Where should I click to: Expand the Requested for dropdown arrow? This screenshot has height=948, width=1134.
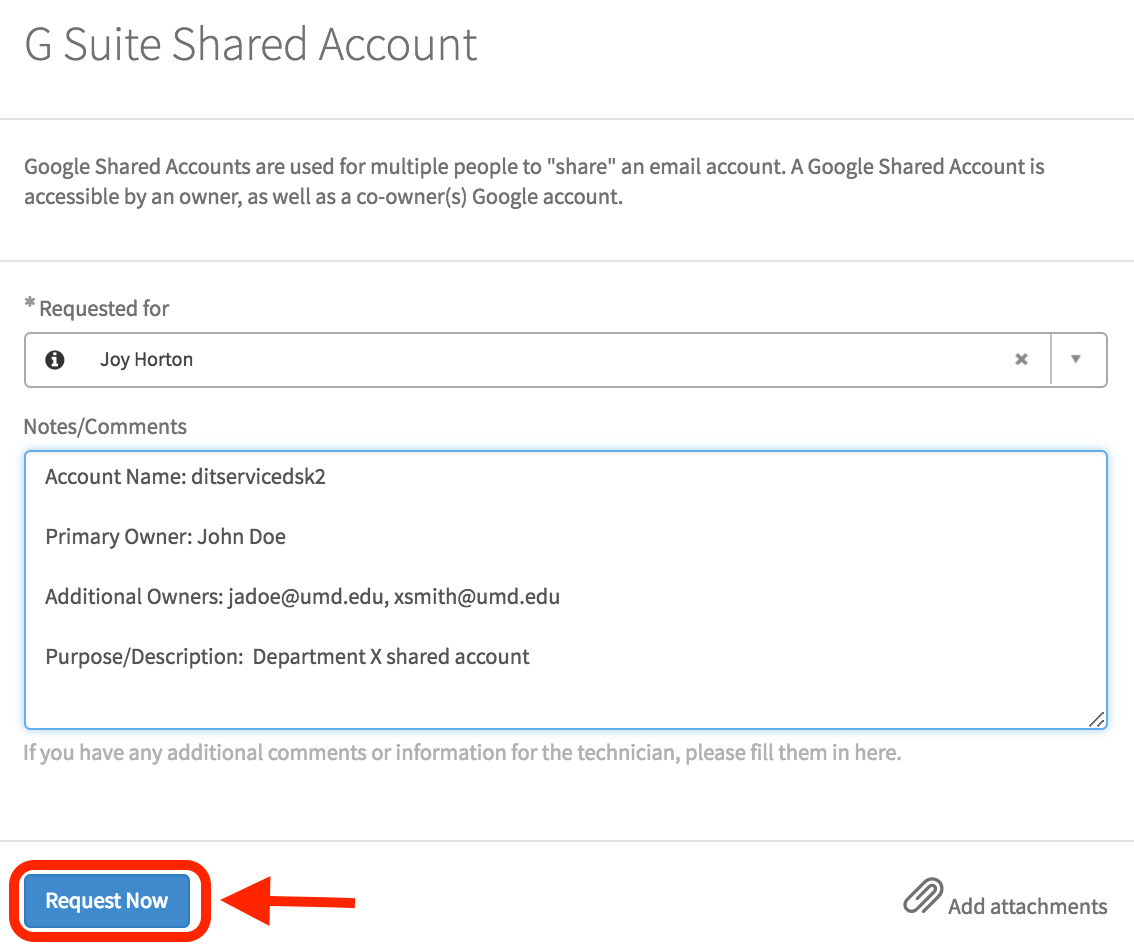1076,360
